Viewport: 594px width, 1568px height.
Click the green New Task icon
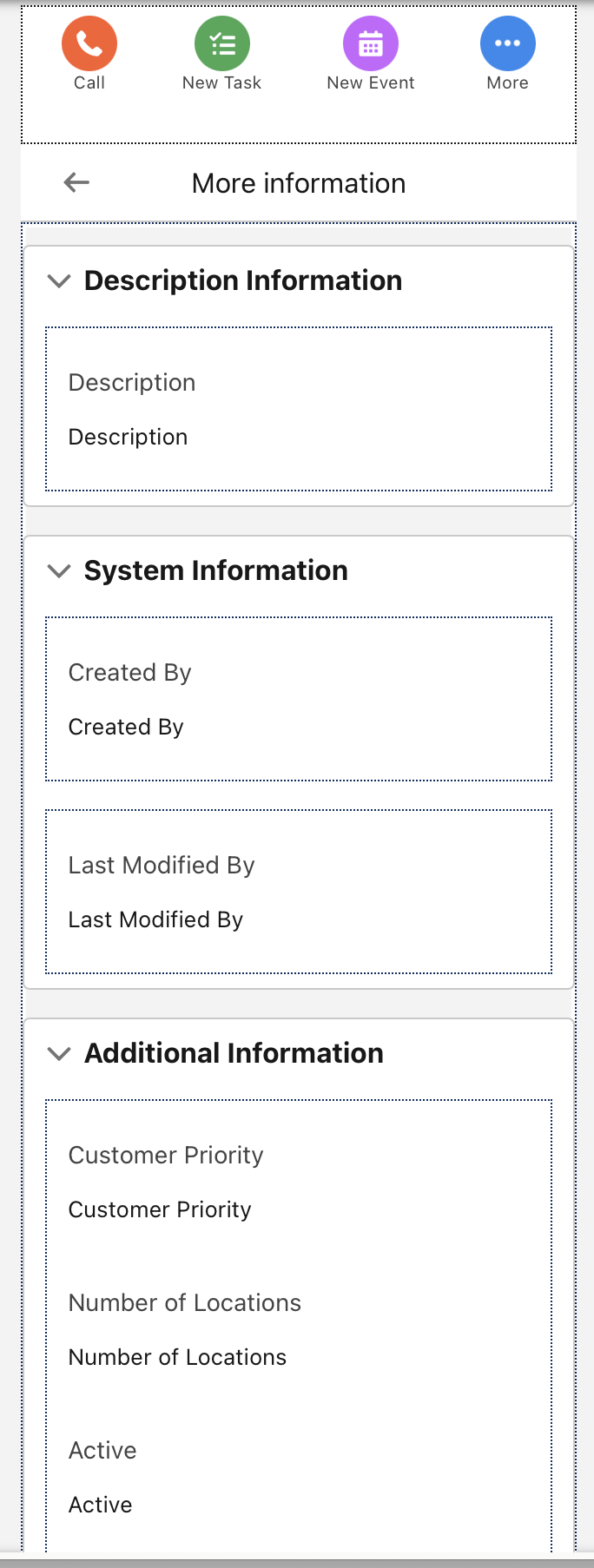[221, 43]
